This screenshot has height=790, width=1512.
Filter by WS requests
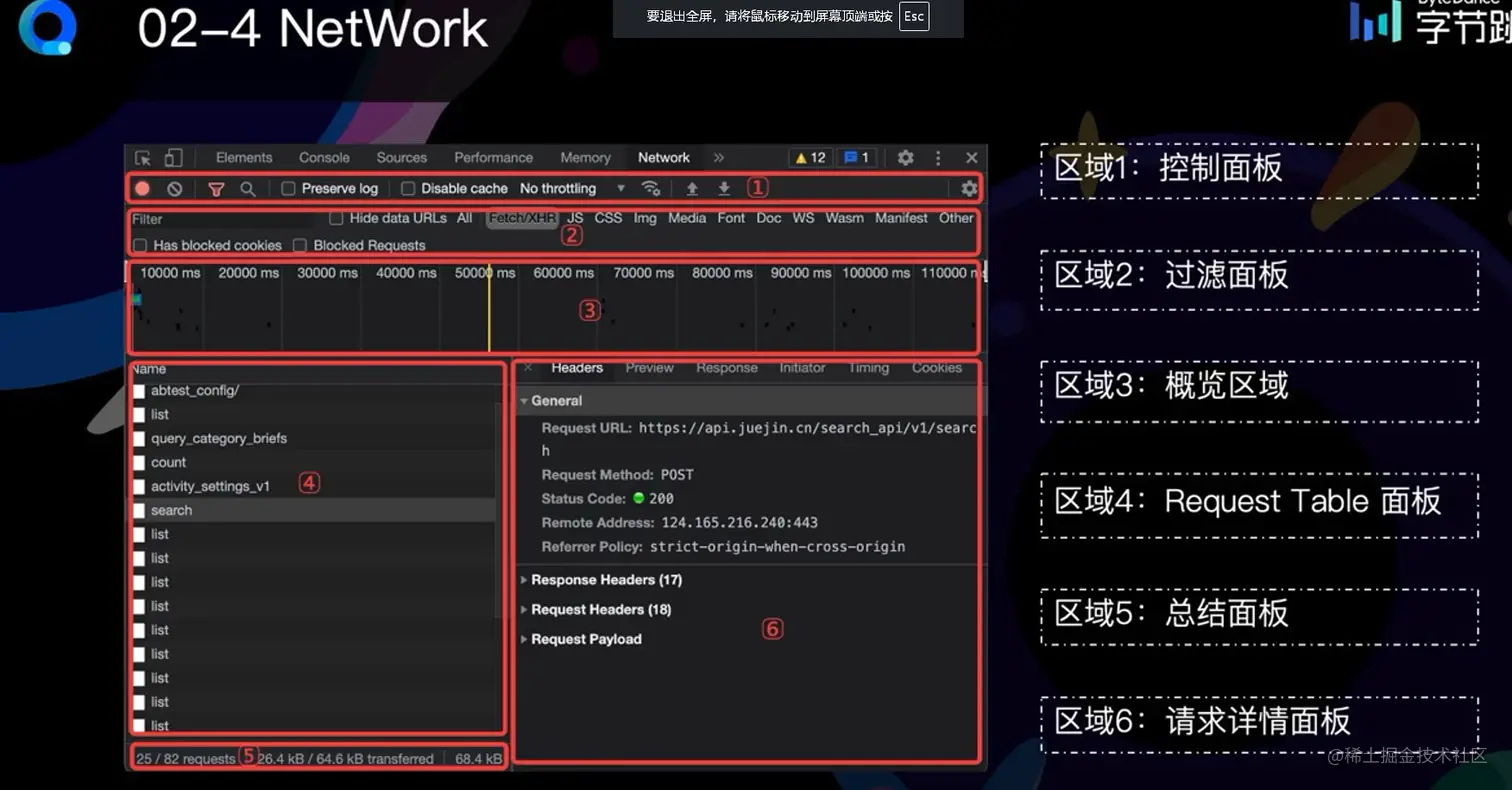click(x=804, y=218)
